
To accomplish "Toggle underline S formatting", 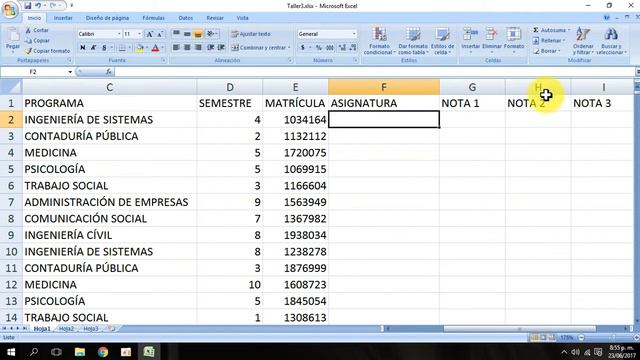I will click(x=104, y=48).
